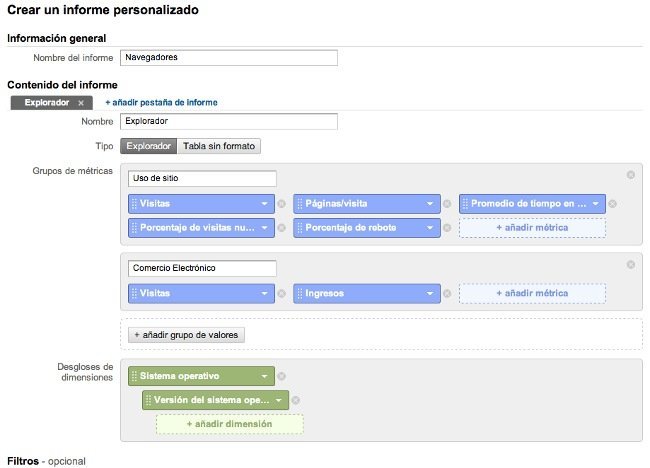The height and width of the screenshot is (468, 650).
Task: Delete the Uso de sitio metric group
Action: pyautogui.click(x=631, y=175)
